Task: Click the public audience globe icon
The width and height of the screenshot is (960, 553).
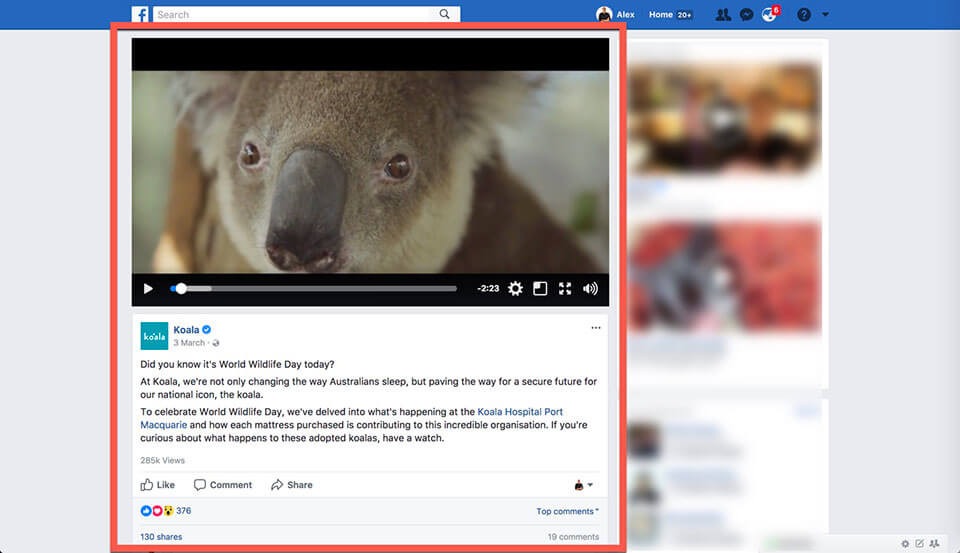Action: click(x=216, y=343)
